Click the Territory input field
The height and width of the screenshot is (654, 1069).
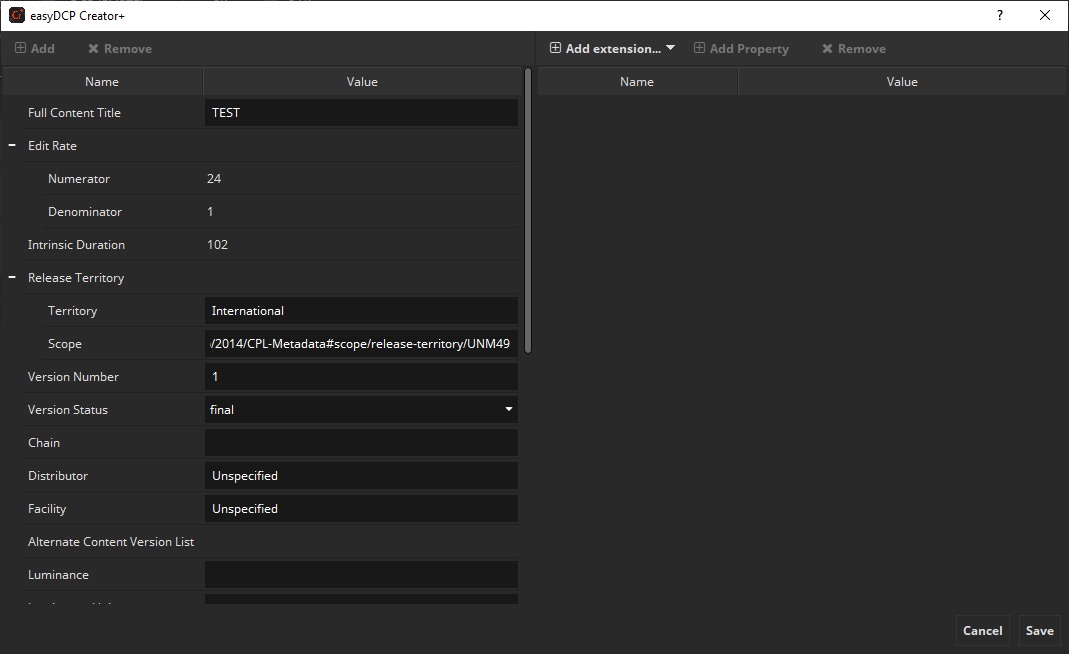361,311
